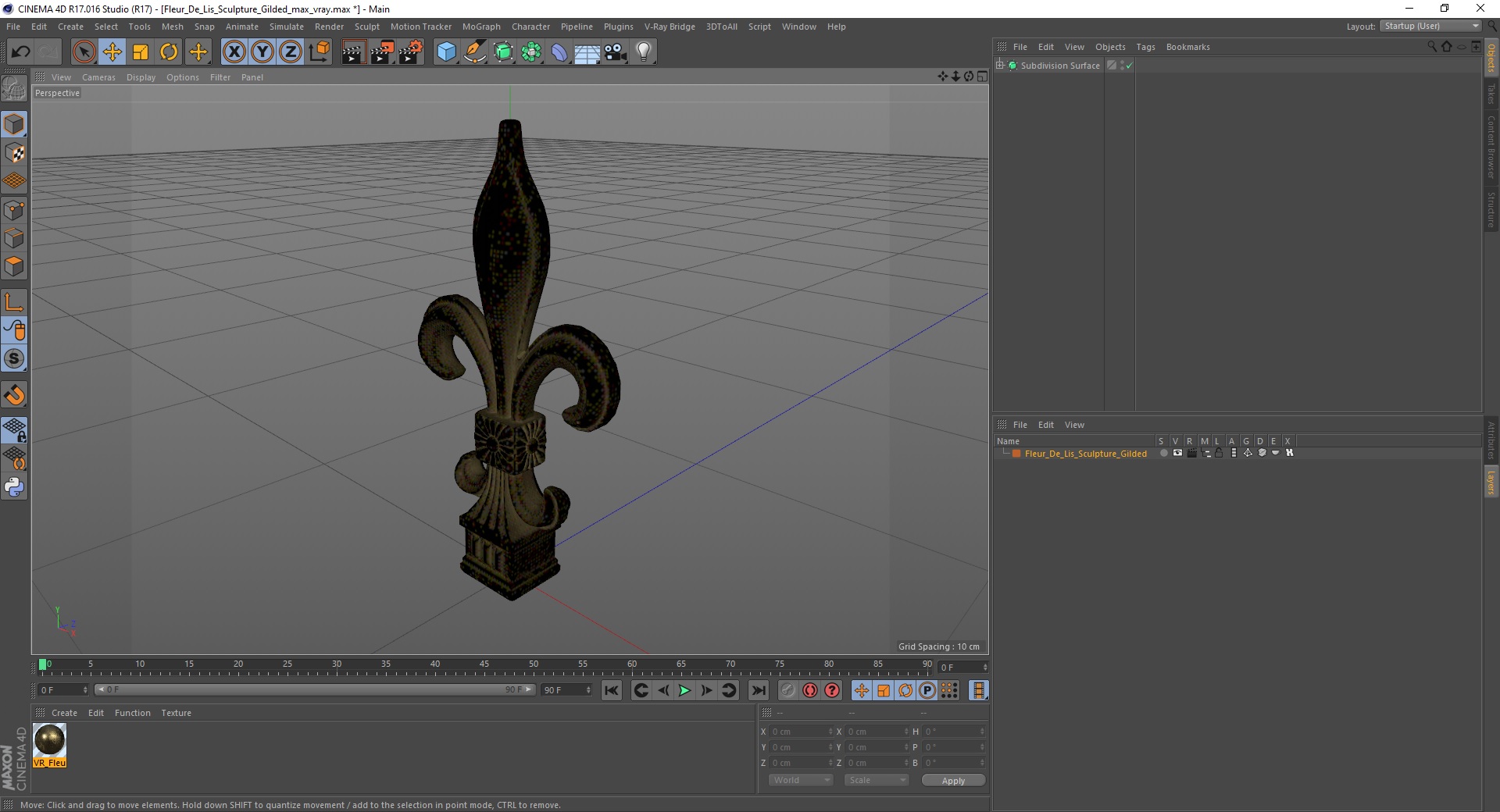
Task: Open the Takes side tab
Action: tap(1491, 94)
